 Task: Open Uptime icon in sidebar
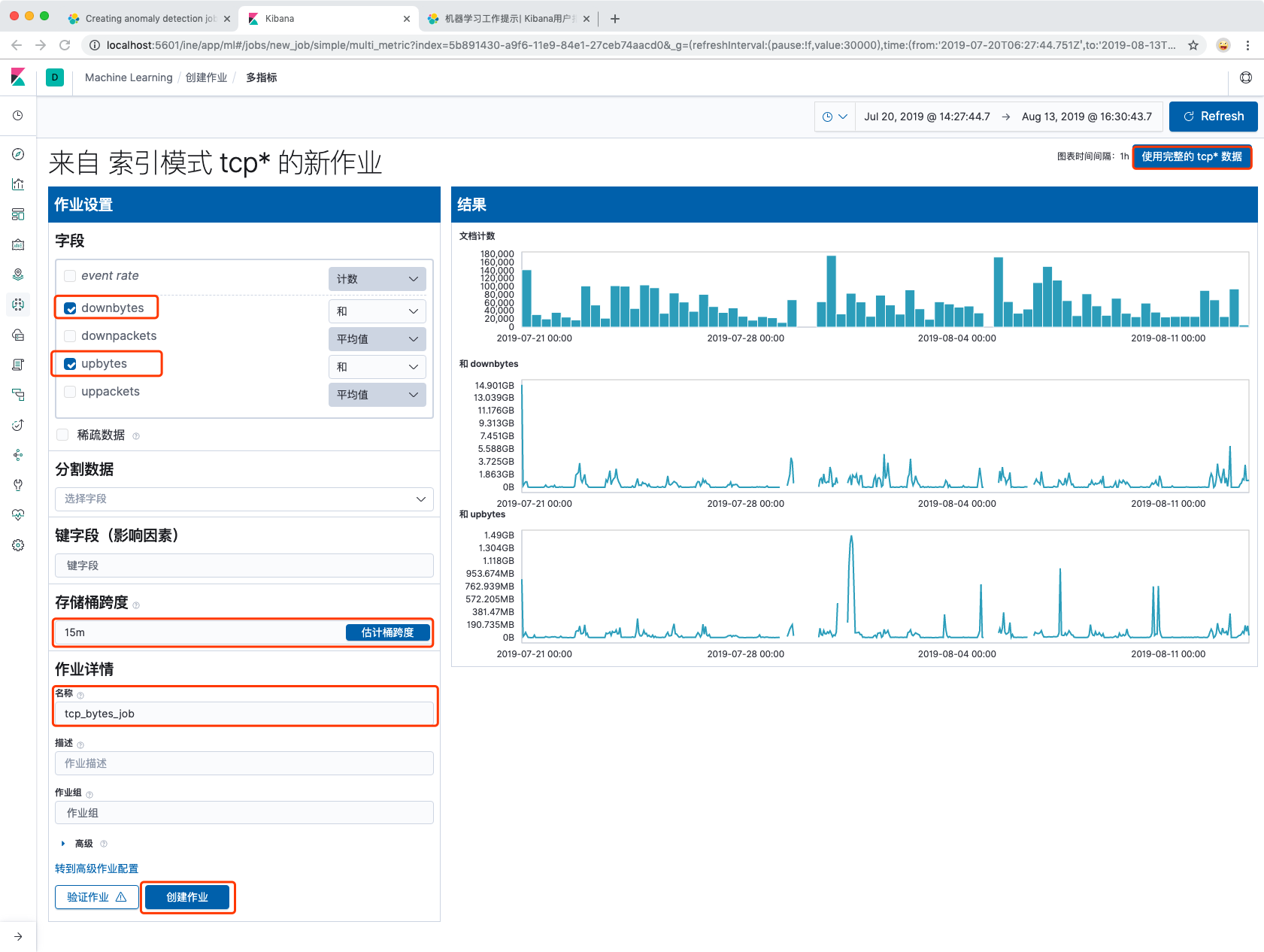[x=18, y=425]
